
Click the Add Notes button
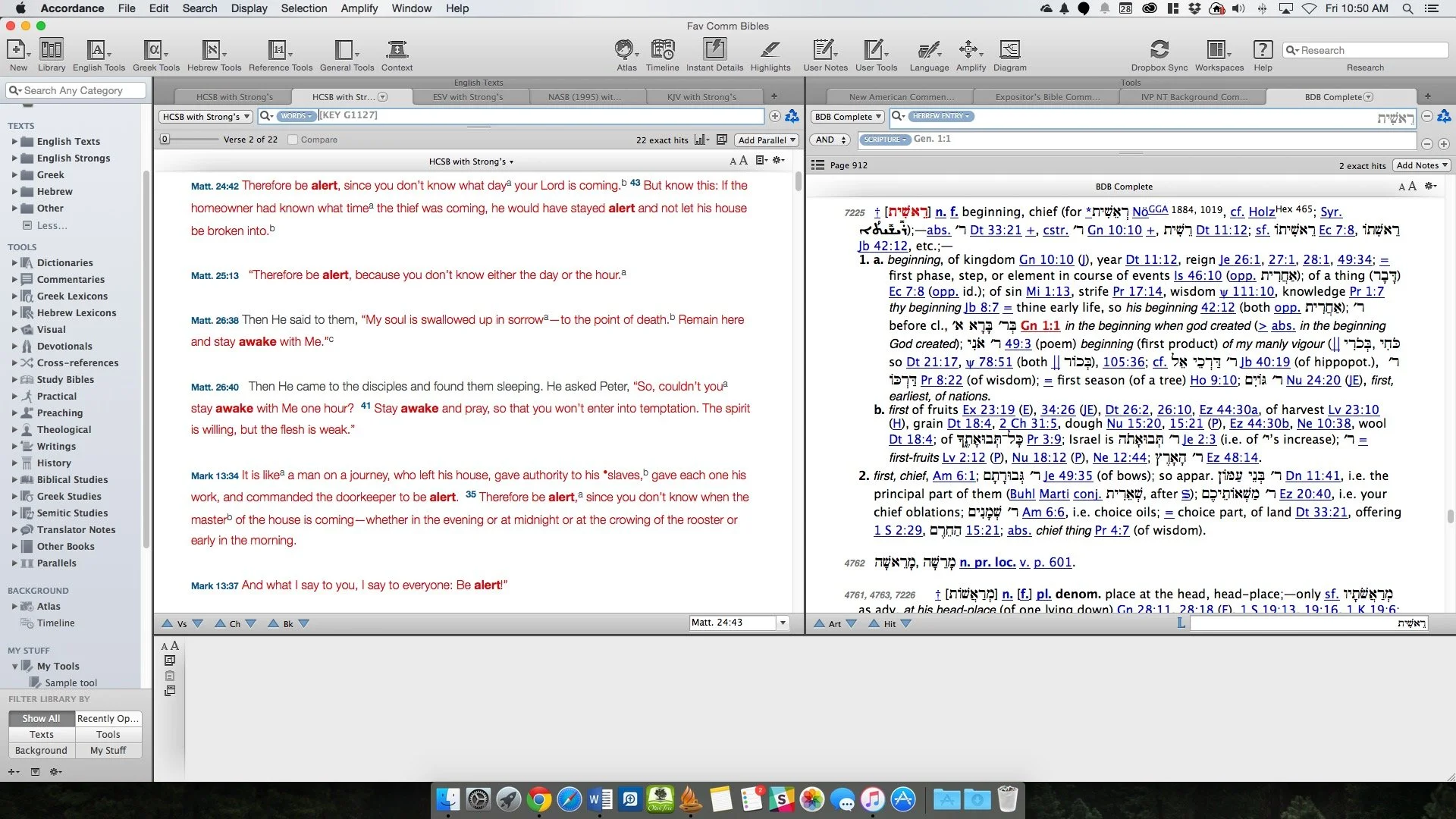tap(1422, 165)
